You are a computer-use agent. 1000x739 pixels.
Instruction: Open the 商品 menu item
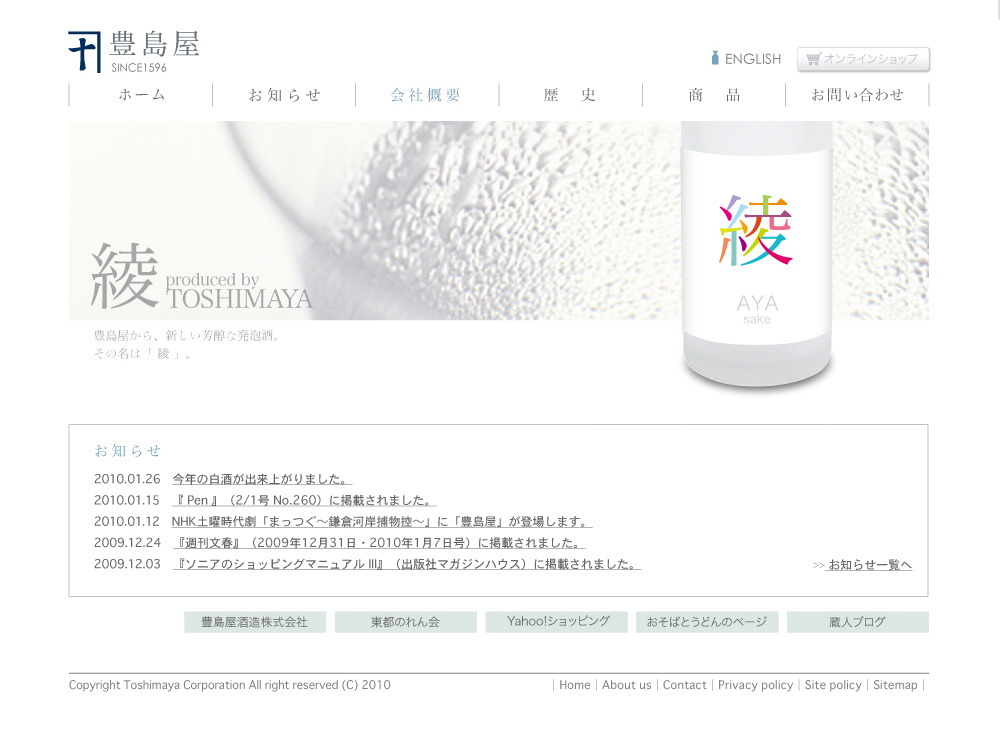tap(714, 95)
